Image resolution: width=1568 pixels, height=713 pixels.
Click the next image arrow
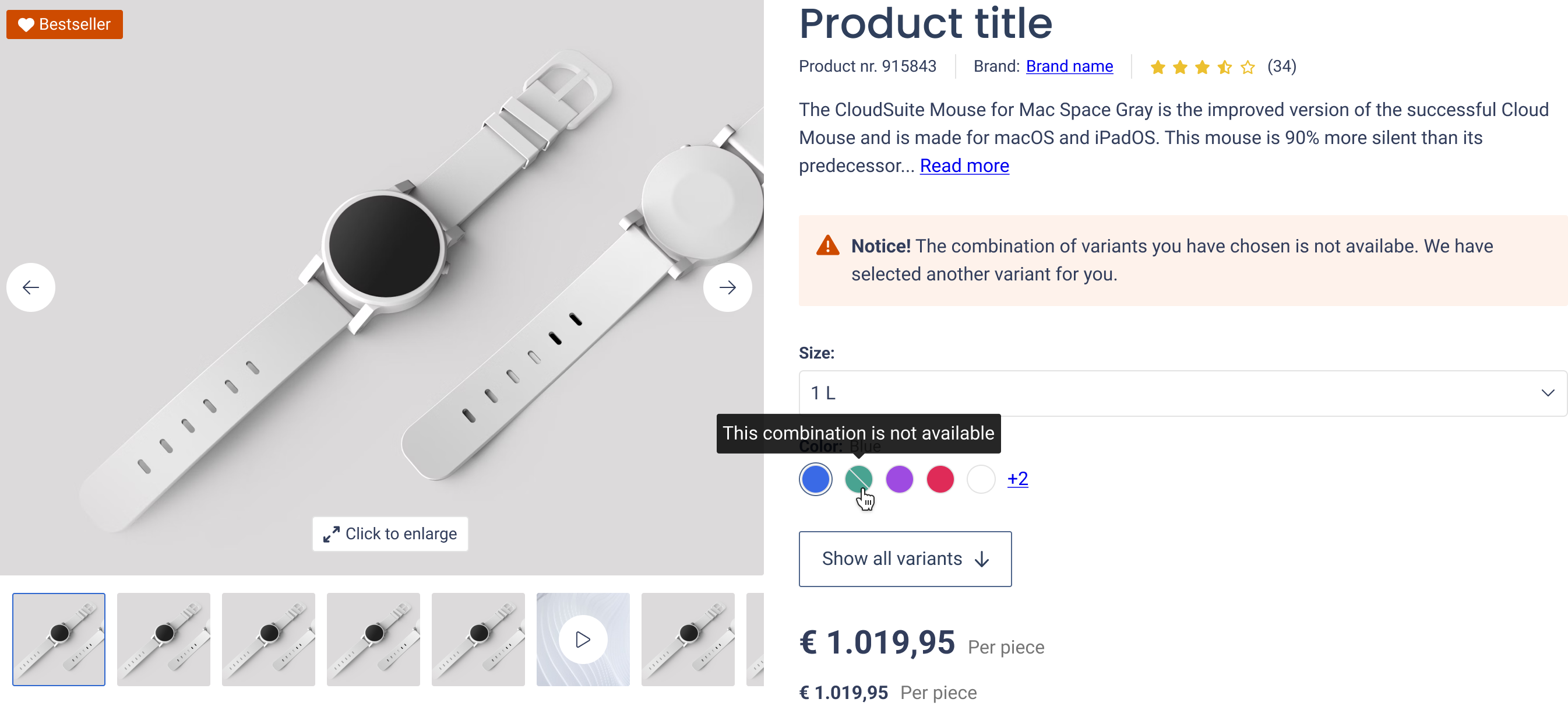coord(727,287)
